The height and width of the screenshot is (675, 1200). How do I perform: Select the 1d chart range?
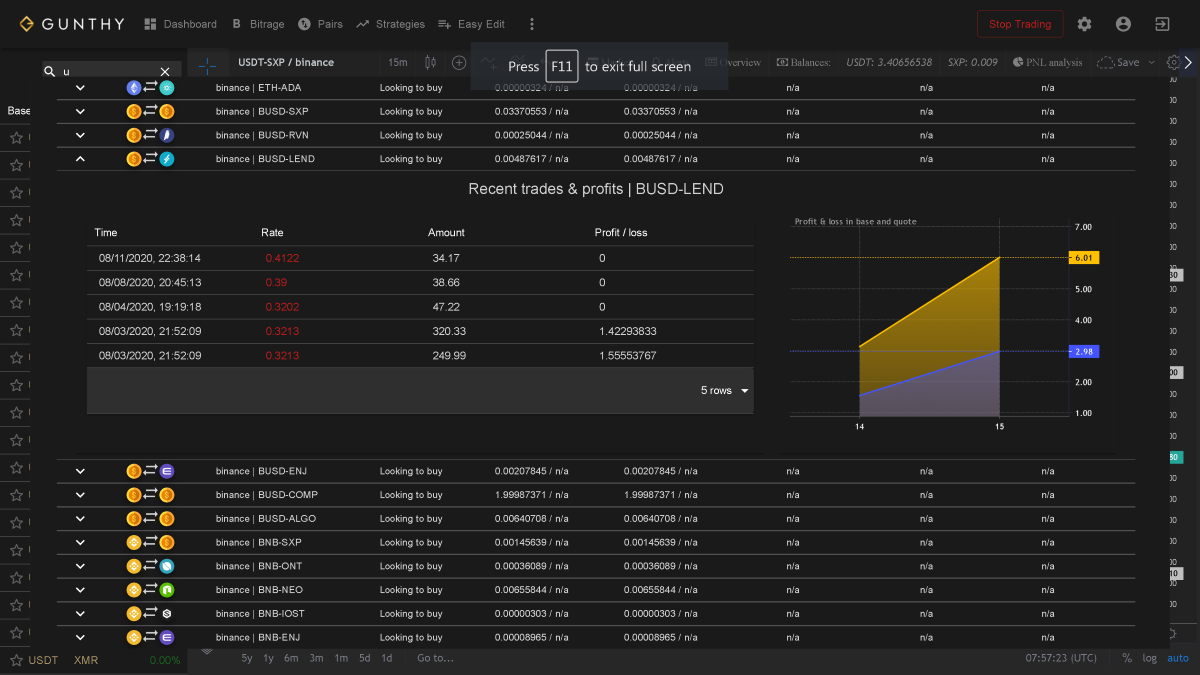pyautogui.click(x=386, y=658)
